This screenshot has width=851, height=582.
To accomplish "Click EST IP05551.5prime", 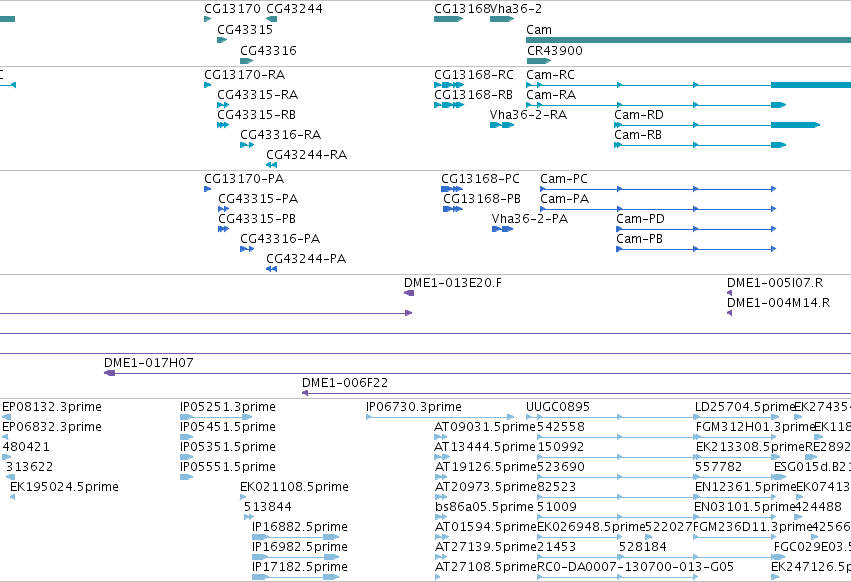I will pyautogui.click(x=227, y=467).
